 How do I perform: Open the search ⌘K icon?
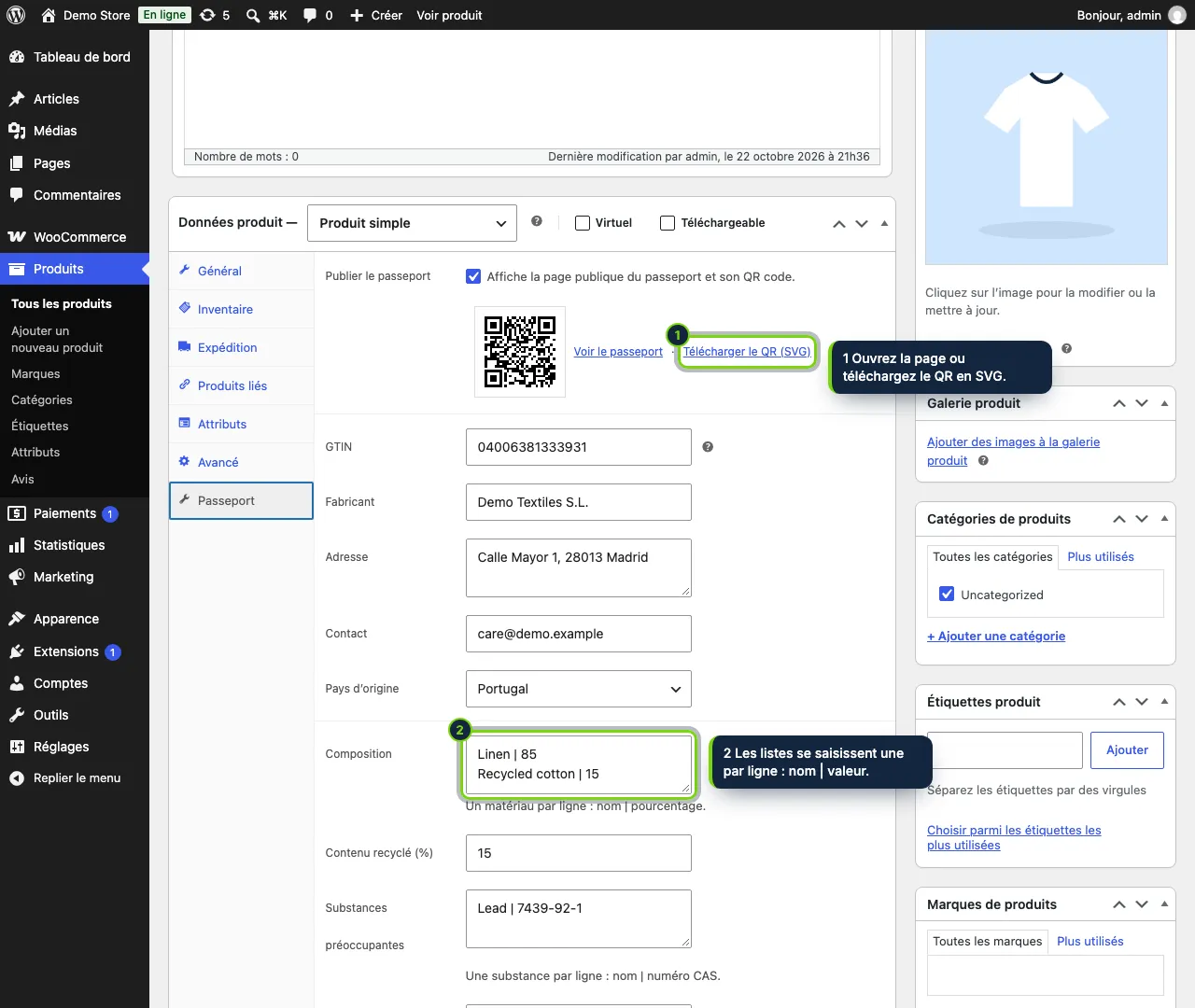266,15
